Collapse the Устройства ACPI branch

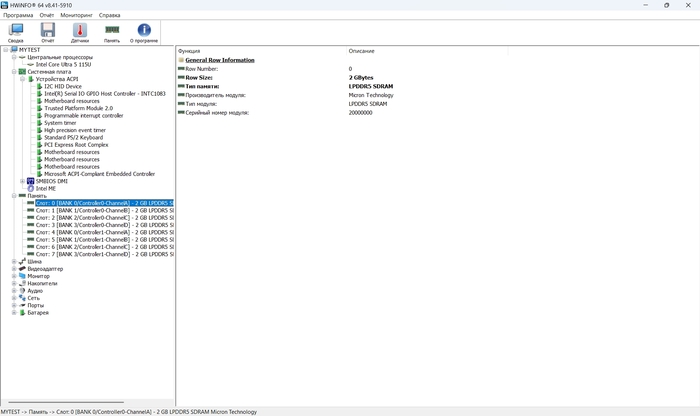coord(22,79)
